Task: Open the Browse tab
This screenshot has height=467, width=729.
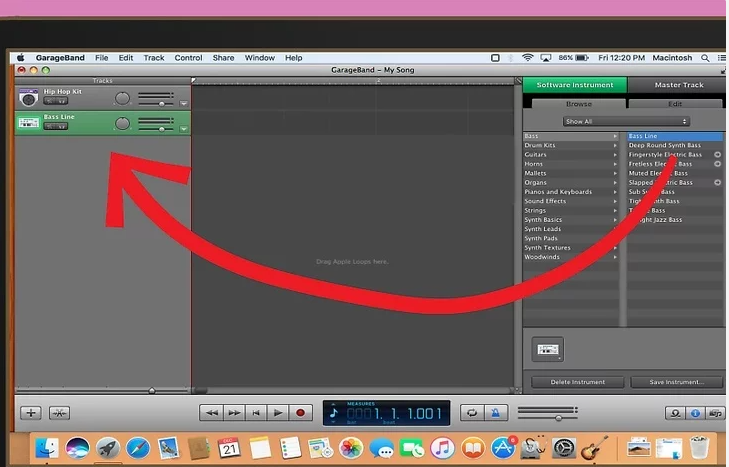Action: point(578,104)
